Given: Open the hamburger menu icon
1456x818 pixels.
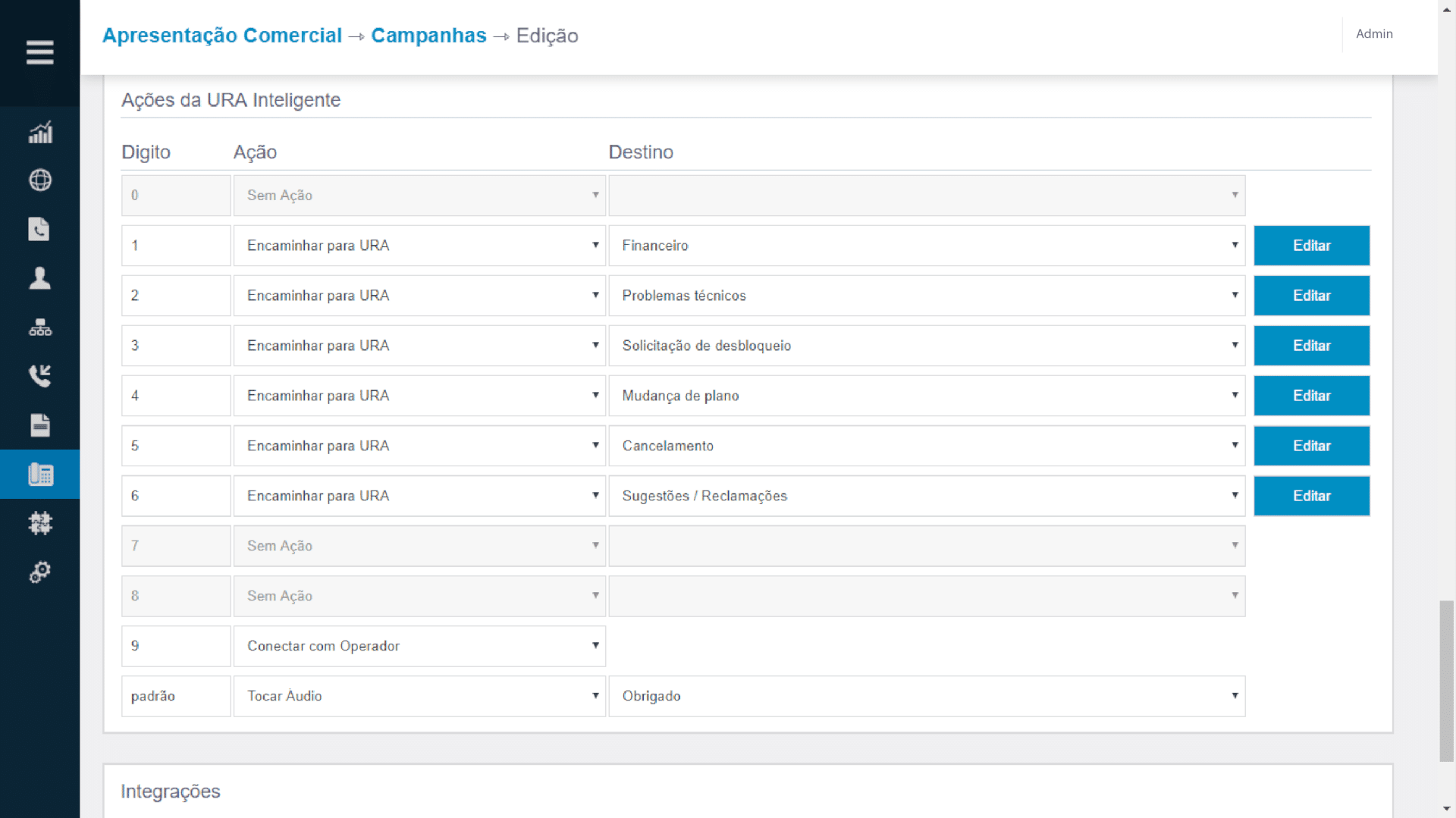Looking at the screenshot, I should [39, 52].
